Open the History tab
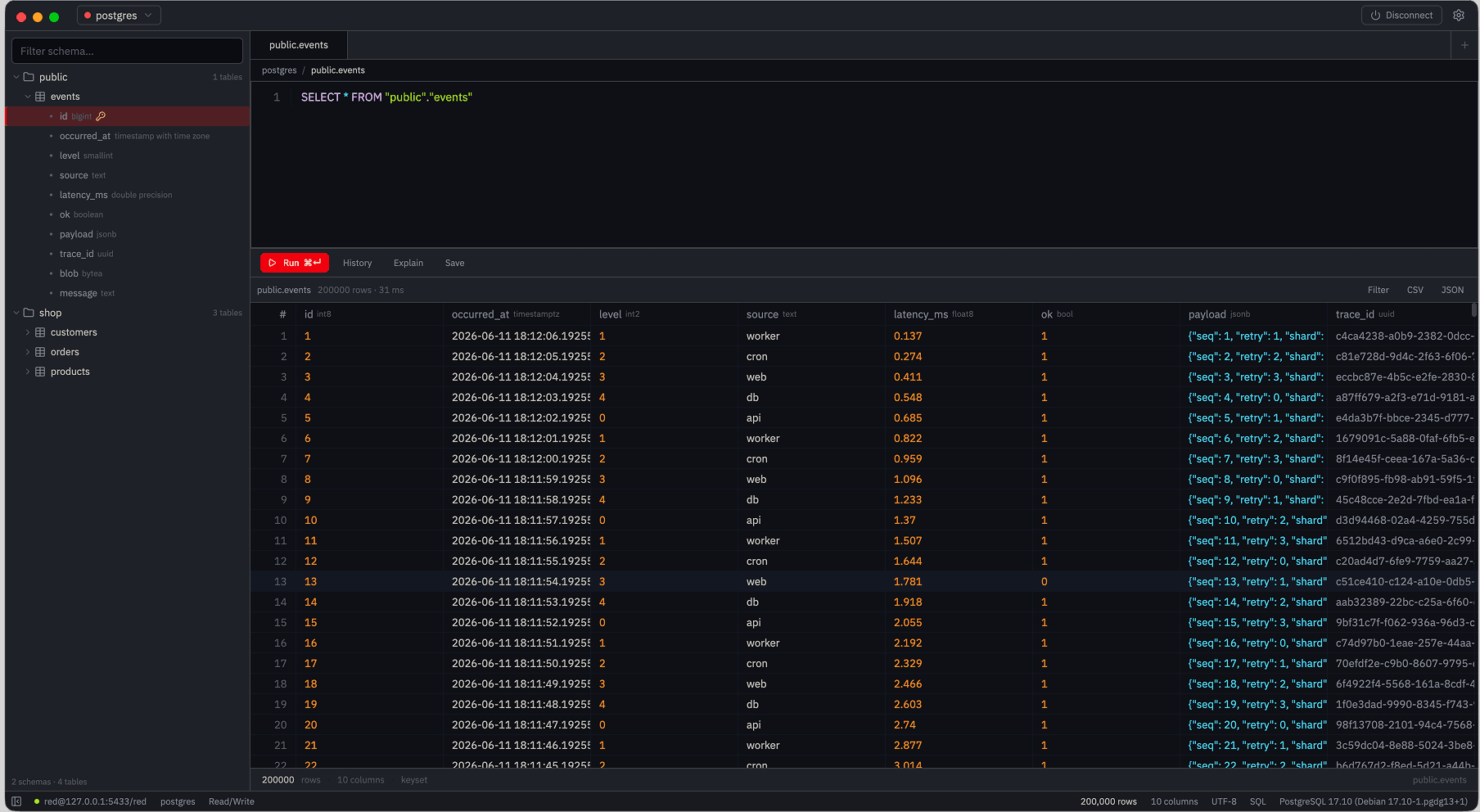 [x=357, y=263]
